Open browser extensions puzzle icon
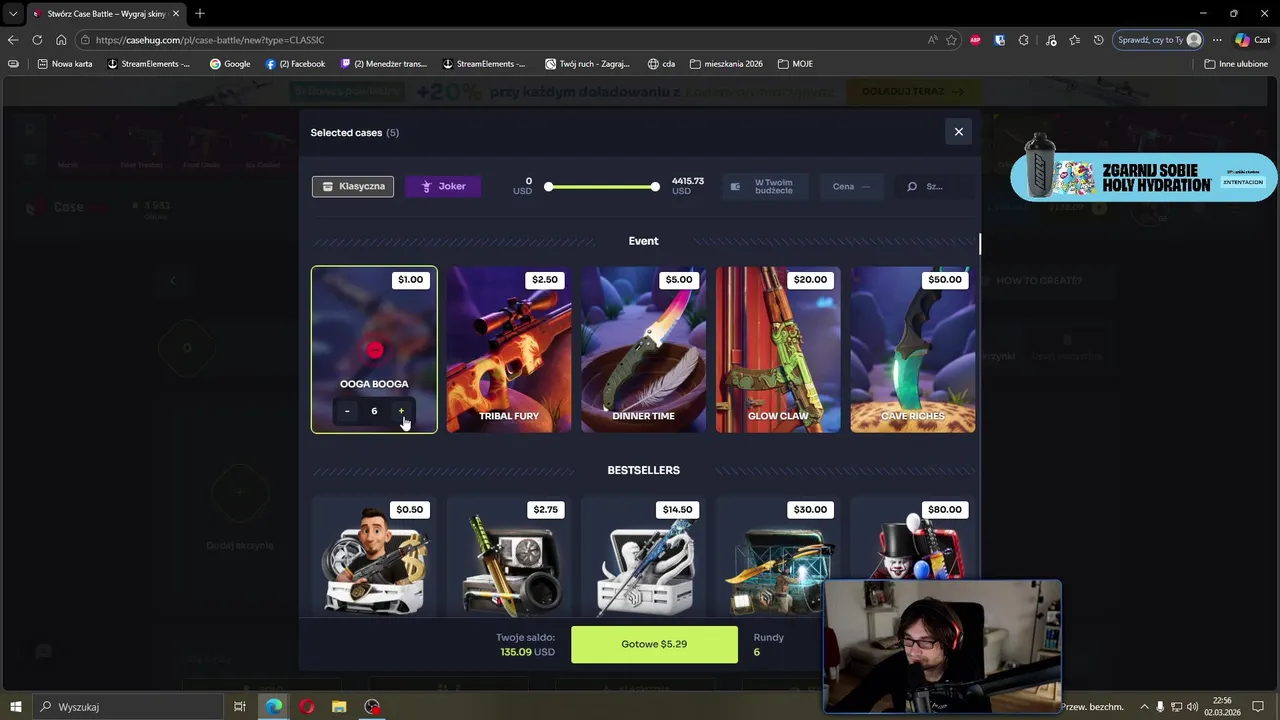The width and height of the screenshot is (1280, 720). coord(1023,40)
